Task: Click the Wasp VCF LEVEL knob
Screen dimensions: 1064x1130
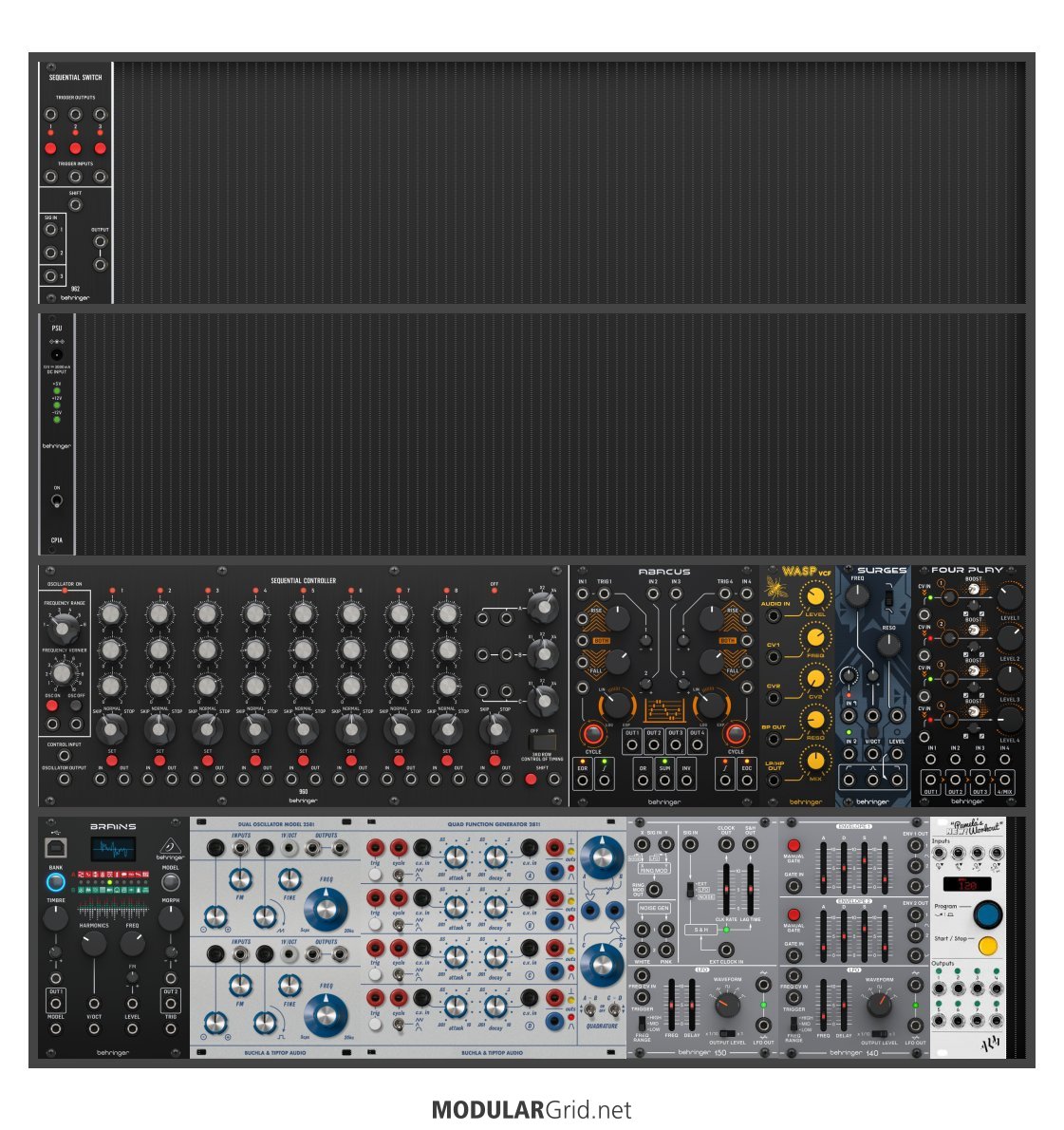Action: (x=815, y=596)
